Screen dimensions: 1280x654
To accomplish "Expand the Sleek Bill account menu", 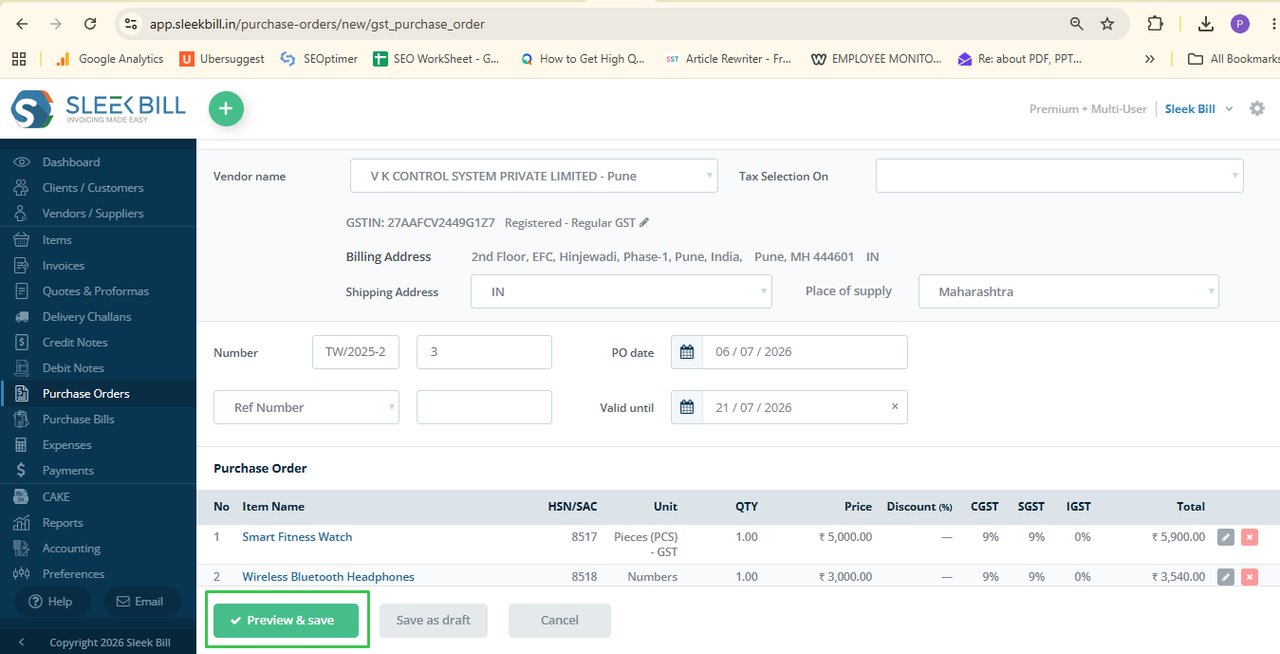I will pyautogui.click(x=1199, y=109).
